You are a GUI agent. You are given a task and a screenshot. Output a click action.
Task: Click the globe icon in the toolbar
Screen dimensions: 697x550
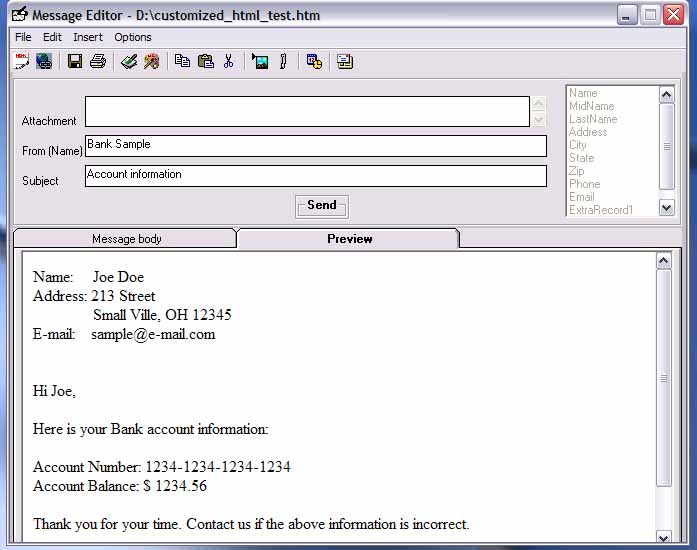44,62
